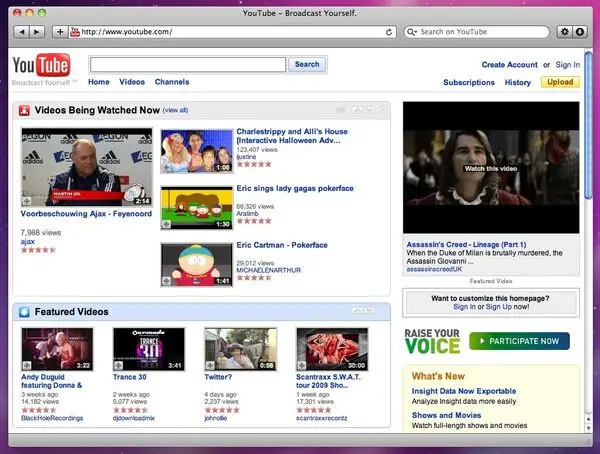Open the Charlestrippy and Alli's House thumbnail
The height and width of the screenshot is (454, 600).
[197, 151]
